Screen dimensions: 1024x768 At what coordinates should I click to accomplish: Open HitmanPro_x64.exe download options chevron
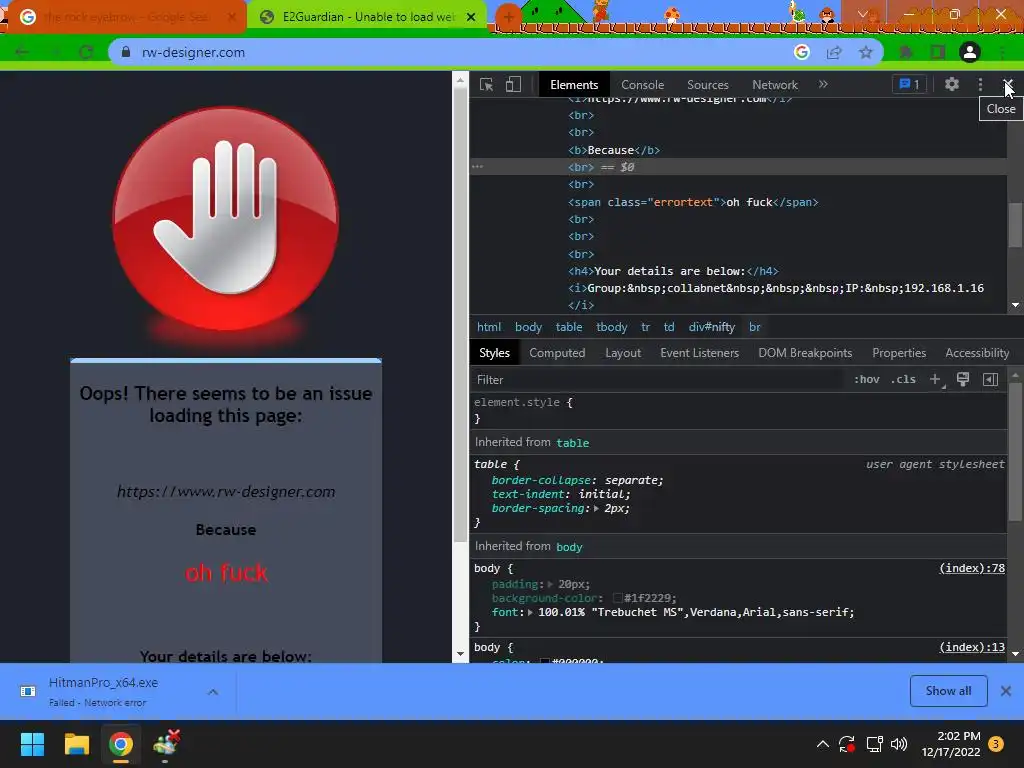pyautogui.click(x=213, y=692)
